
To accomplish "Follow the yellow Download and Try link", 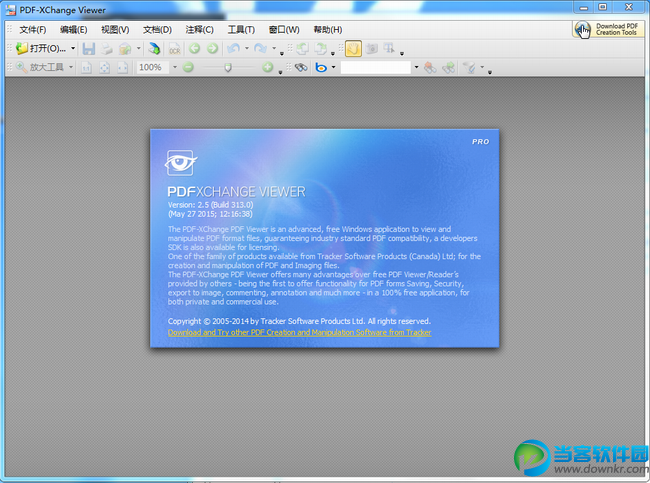I will (x=299, y=333).
